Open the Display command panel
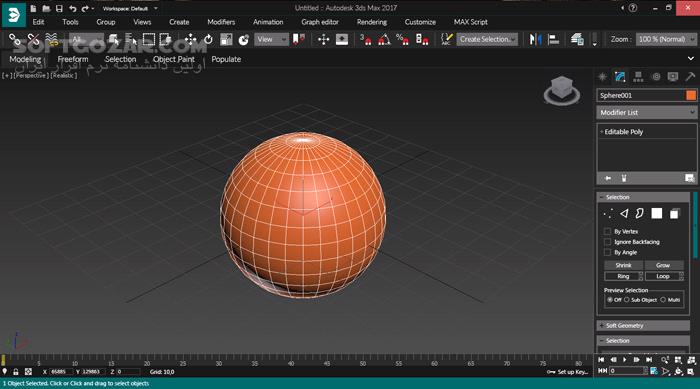 tap(673, 77)
